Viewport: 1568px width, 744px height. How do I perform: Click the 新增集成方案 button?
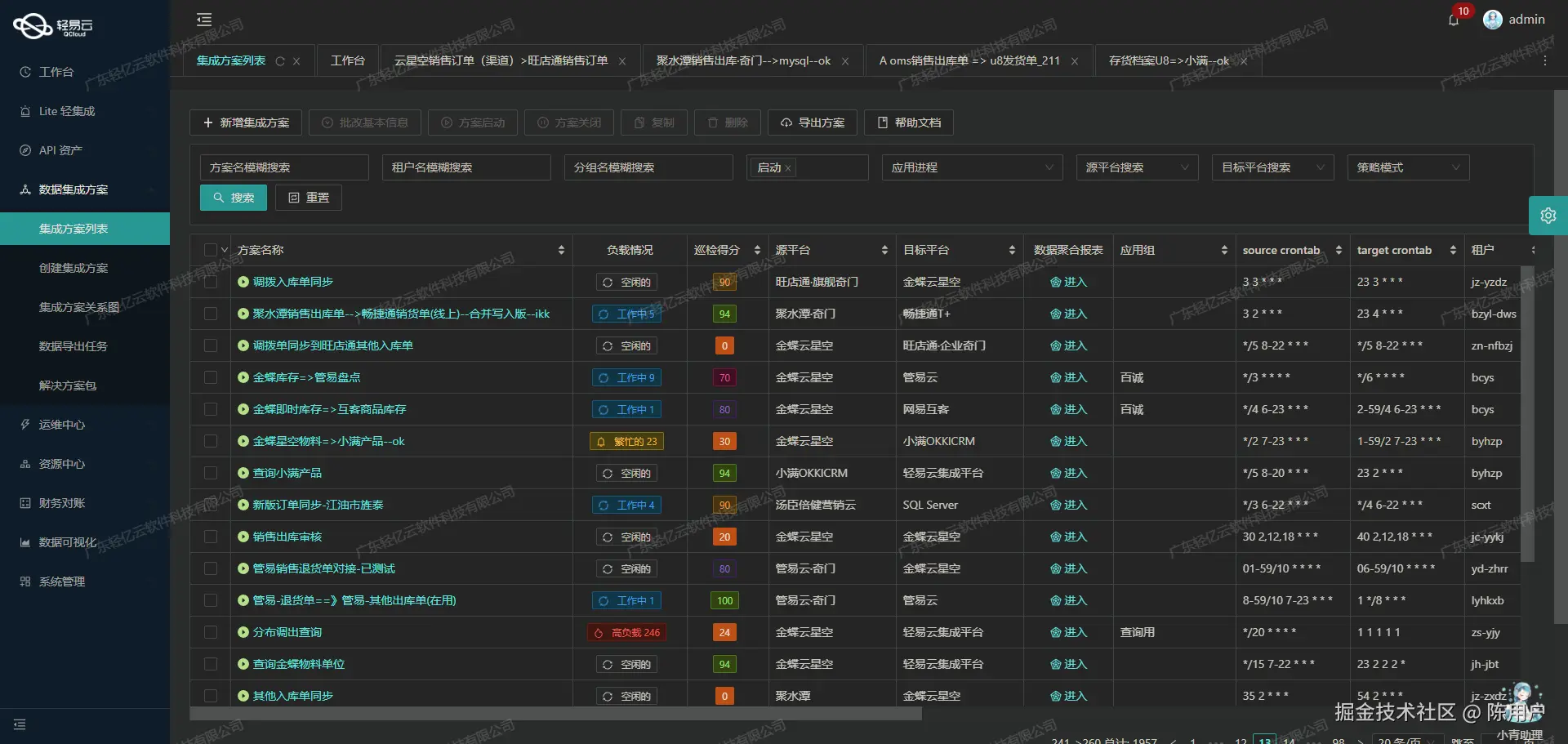click(x=244, y=122)
